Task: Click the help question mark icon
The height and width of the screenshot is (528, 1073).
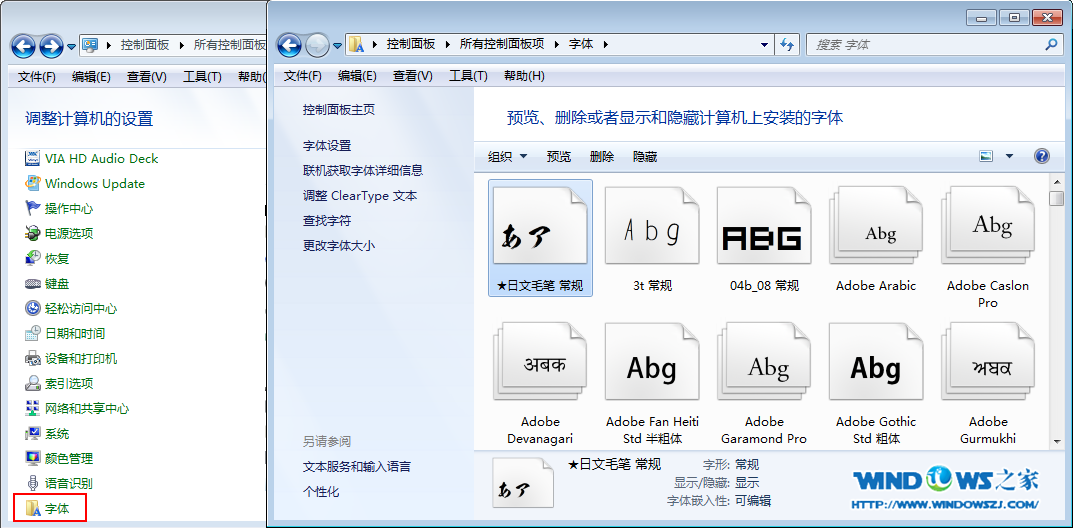Action: (x=1041, y=156)
